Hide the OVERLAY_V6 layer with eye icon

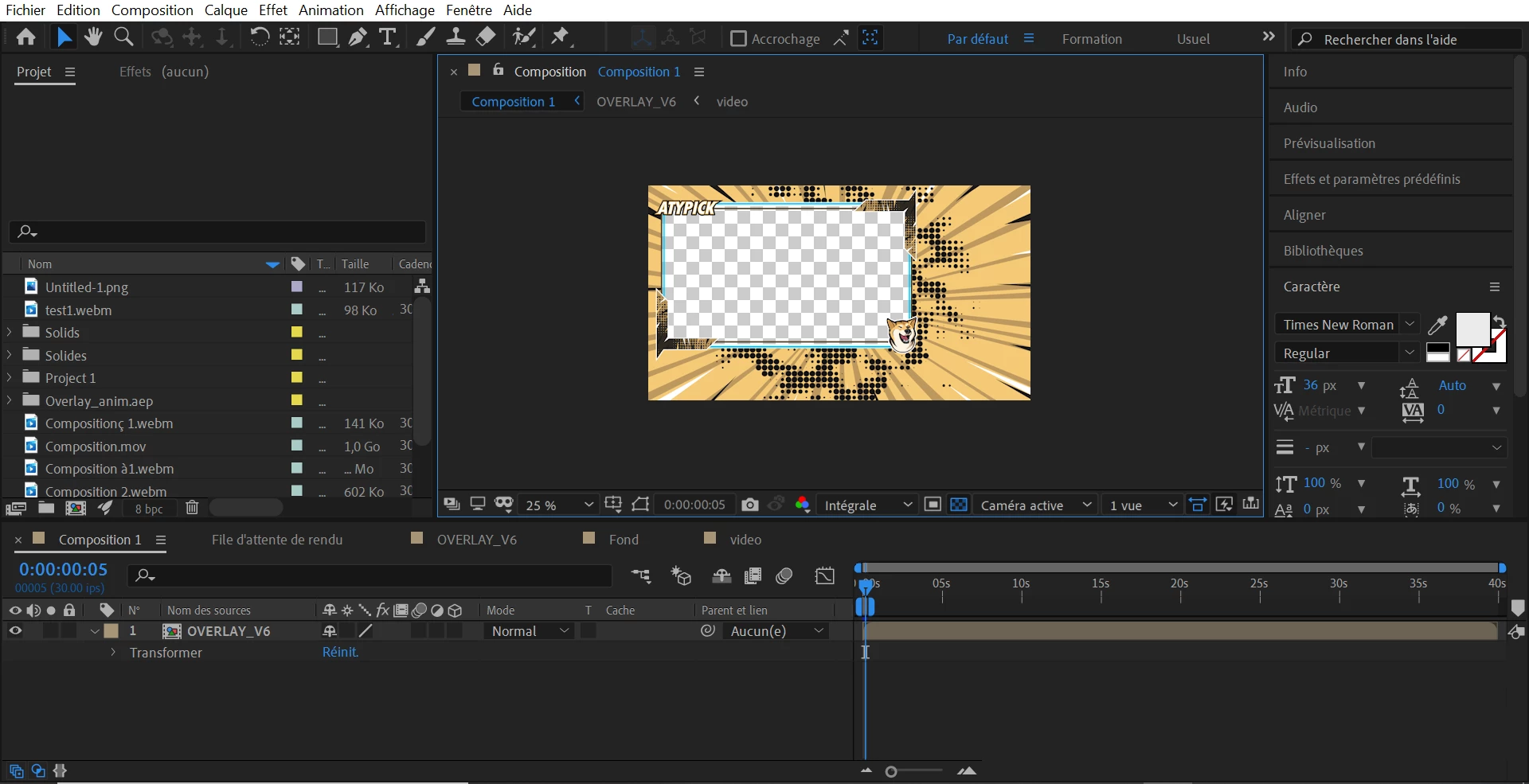coord(15,631)
